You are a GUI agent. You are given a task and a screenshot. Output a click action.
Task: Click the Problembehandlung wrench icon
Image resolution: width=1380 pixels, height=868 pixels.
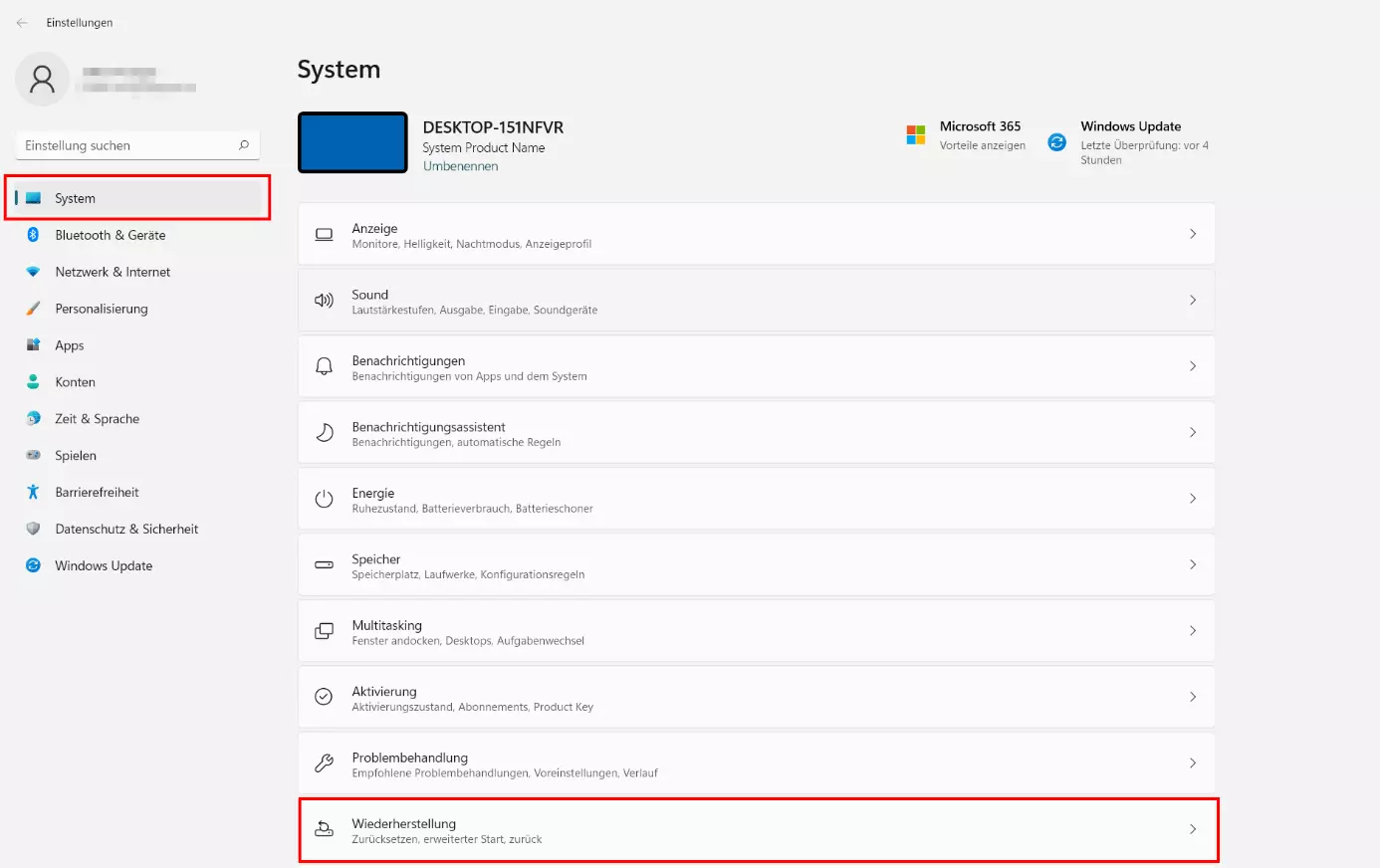click(x=324, y=763)
